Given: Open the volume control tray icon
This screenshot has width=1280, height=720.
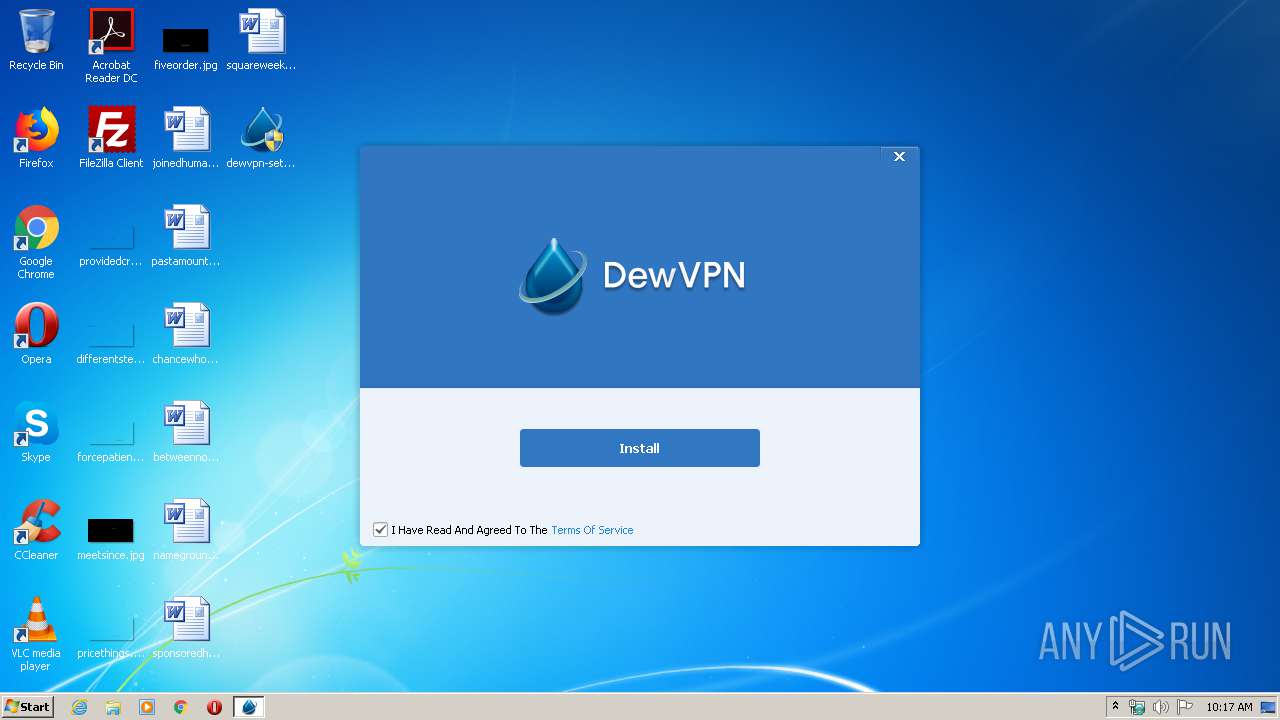Looking at the screenshot, I should [1160, 707].
